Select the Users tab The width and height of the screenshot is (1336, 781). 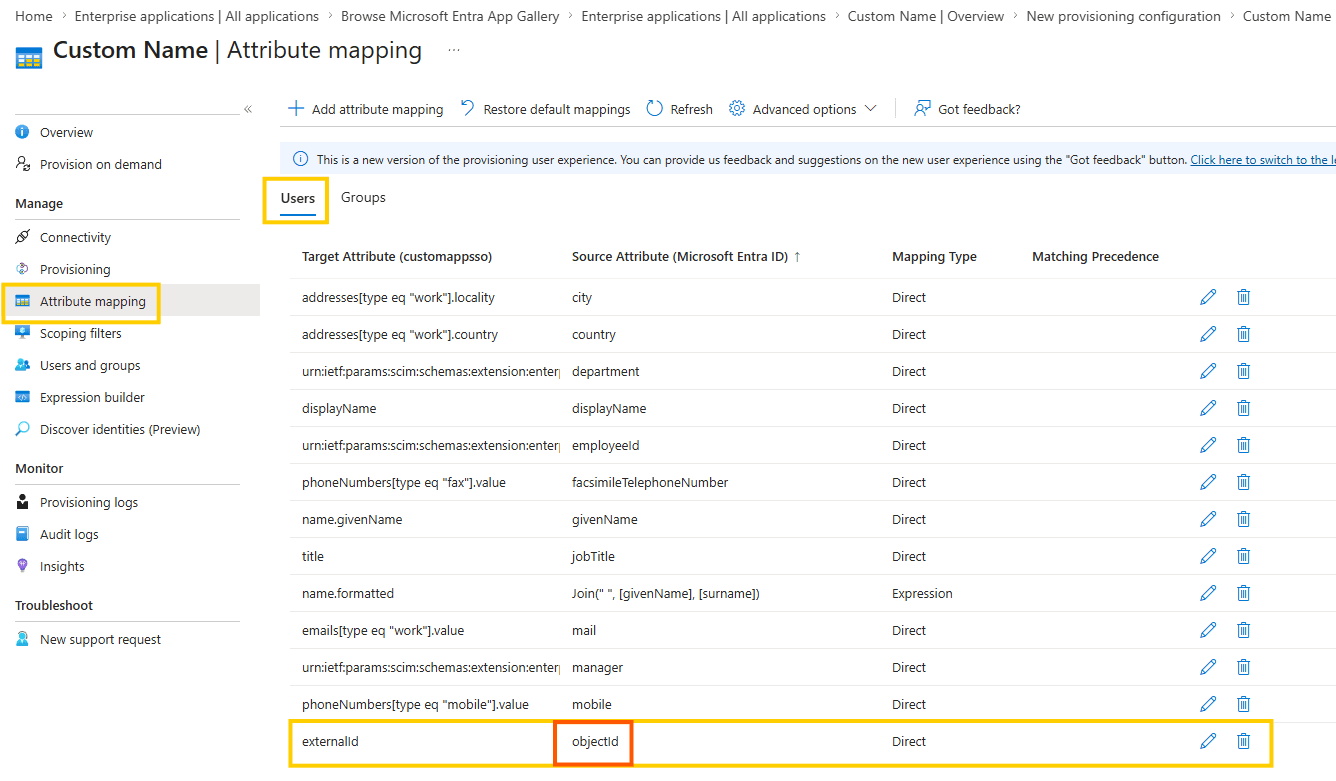tap(298, 198)
